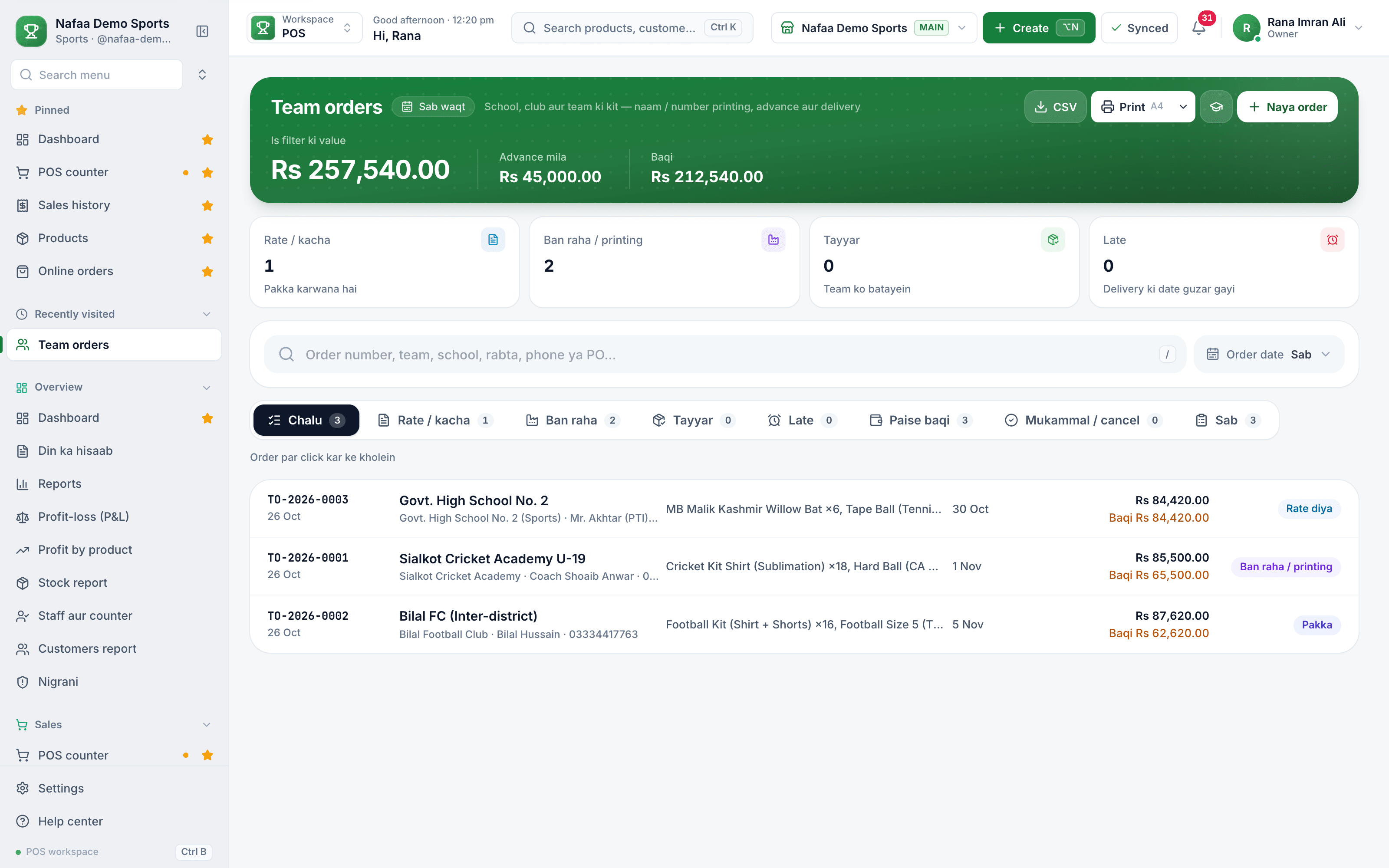Click the Late card alarm icon
Image resolution: width=1389 pixels, height=868 pixels.
tap(1332, 240)
